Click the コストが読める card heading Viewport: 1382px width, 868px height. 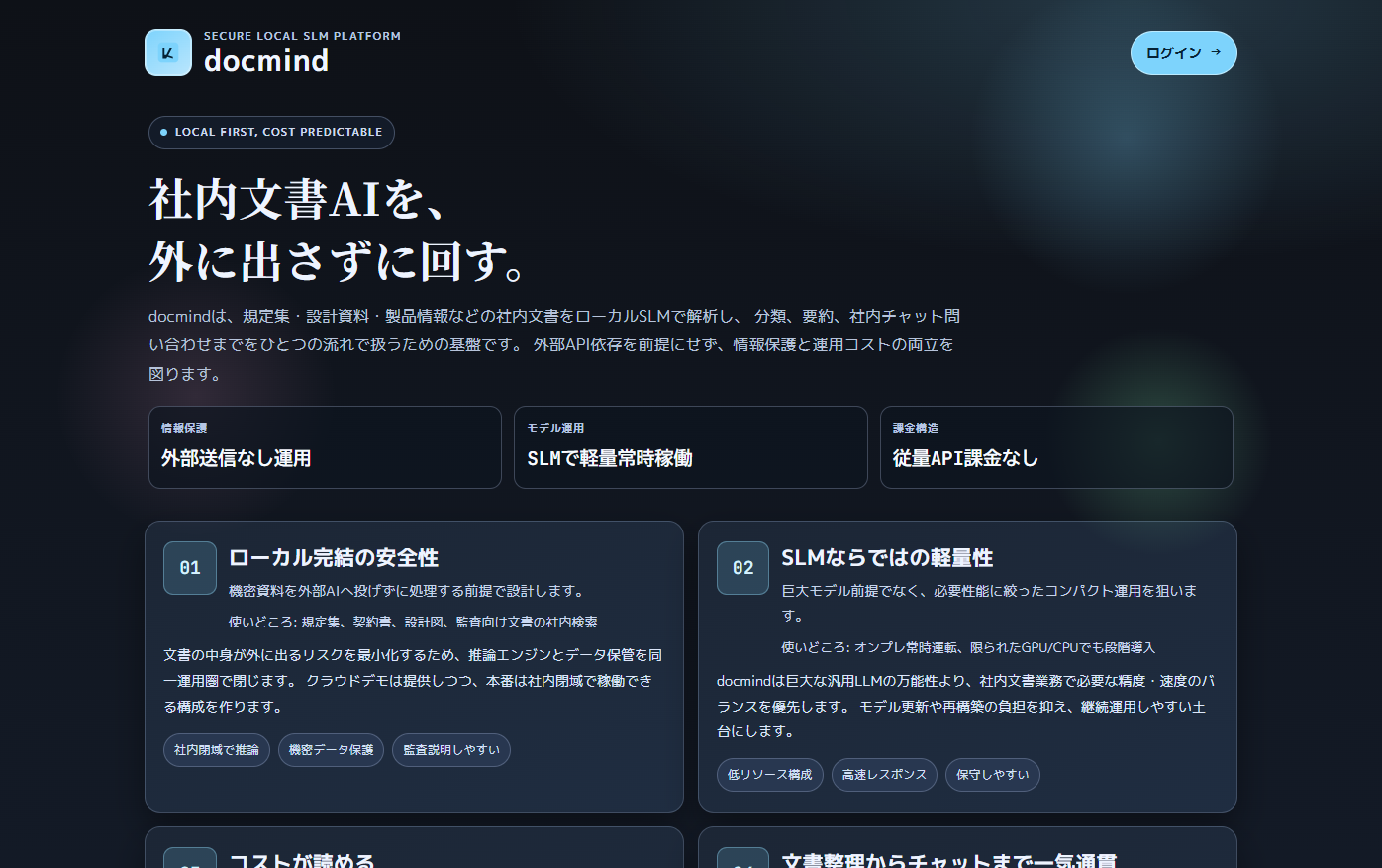pos(302,860)
